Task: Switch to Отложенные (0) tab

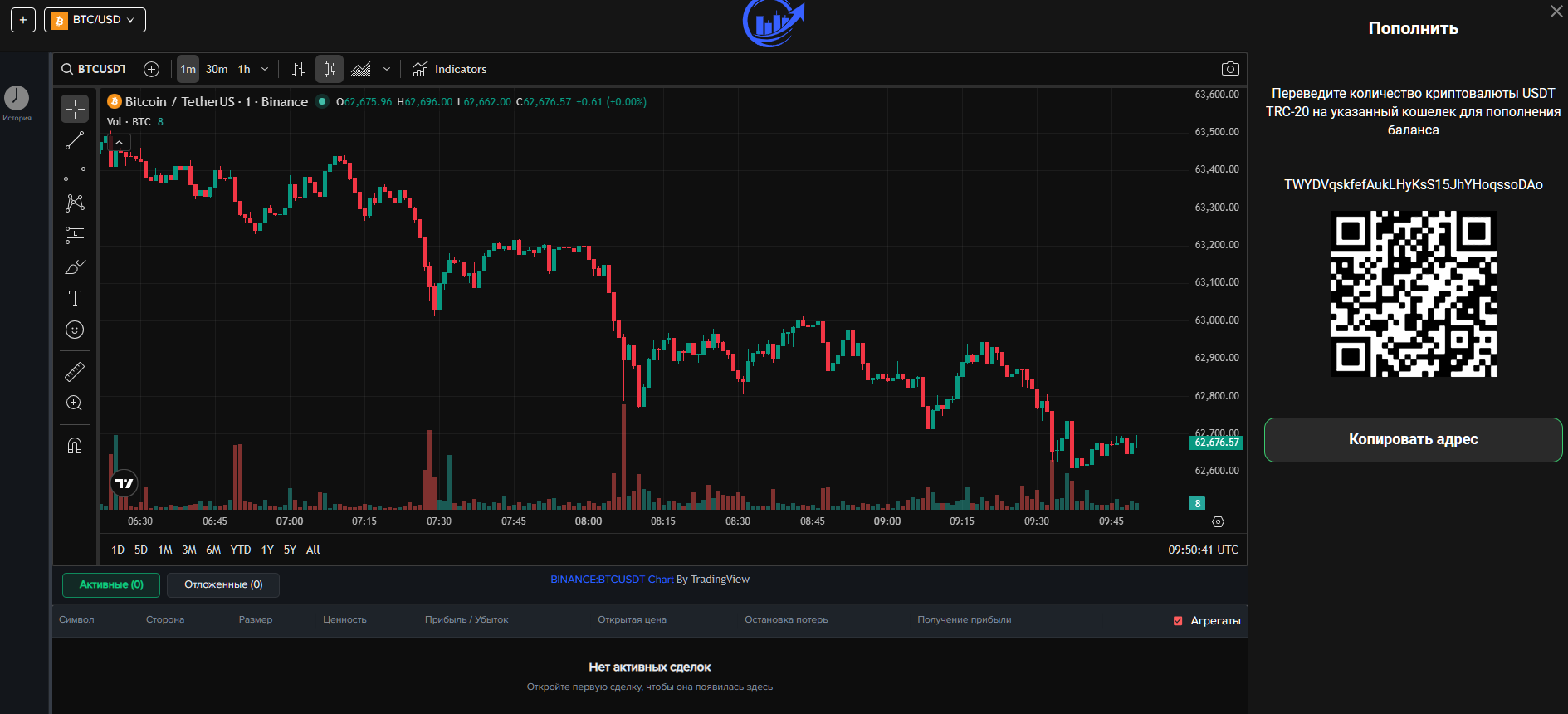Action: [x=223, y=584]
